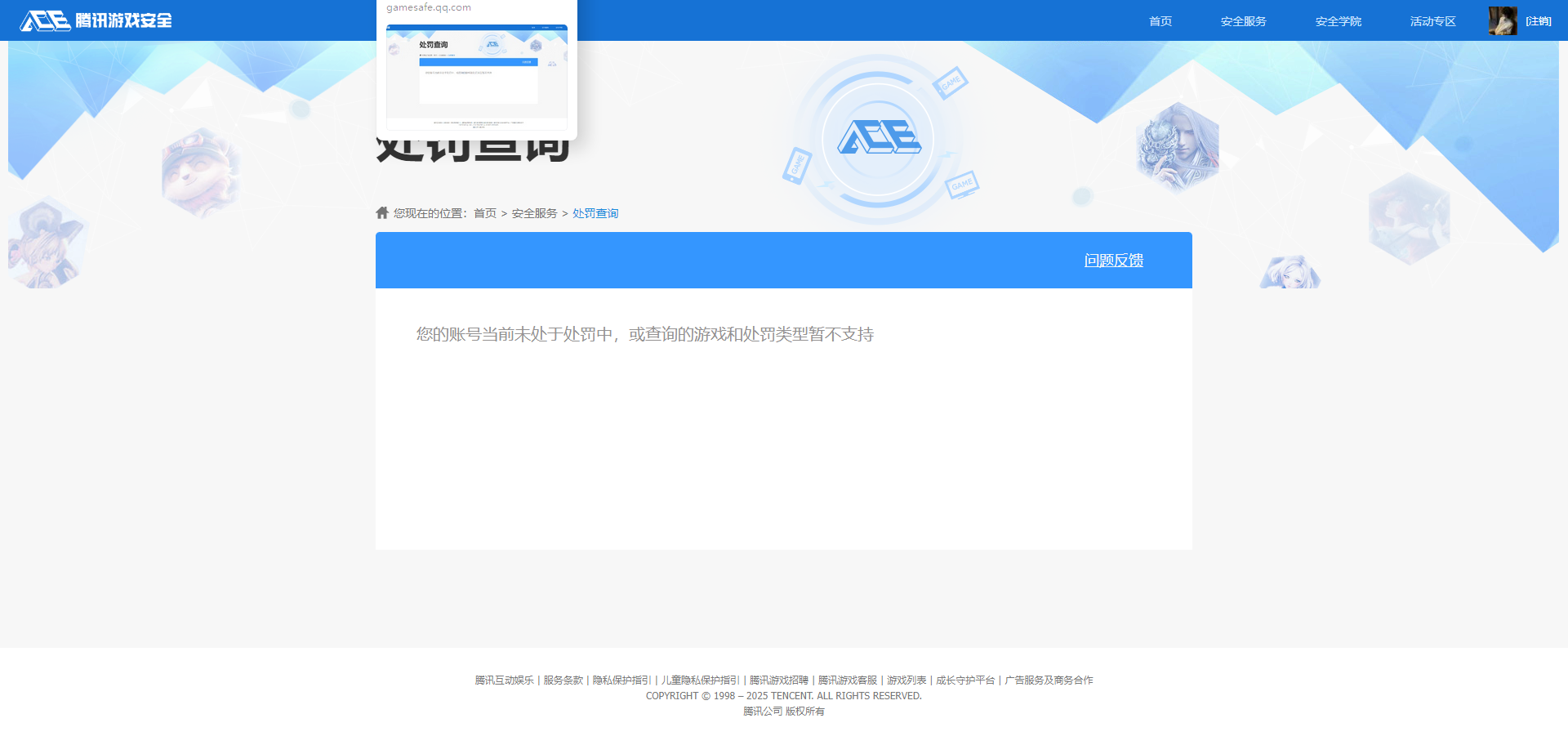The height and width of the screenshot is (754, 1568).
Task: Click the home icon beside the breadcrumb
Action: (x=381, y=212)
